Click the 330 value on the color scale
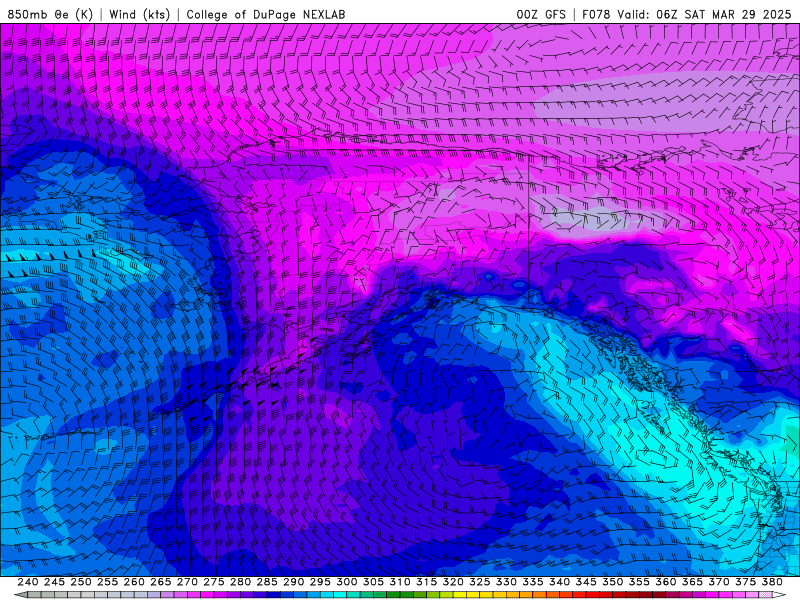Screen dimensions: 800x600 506,582
